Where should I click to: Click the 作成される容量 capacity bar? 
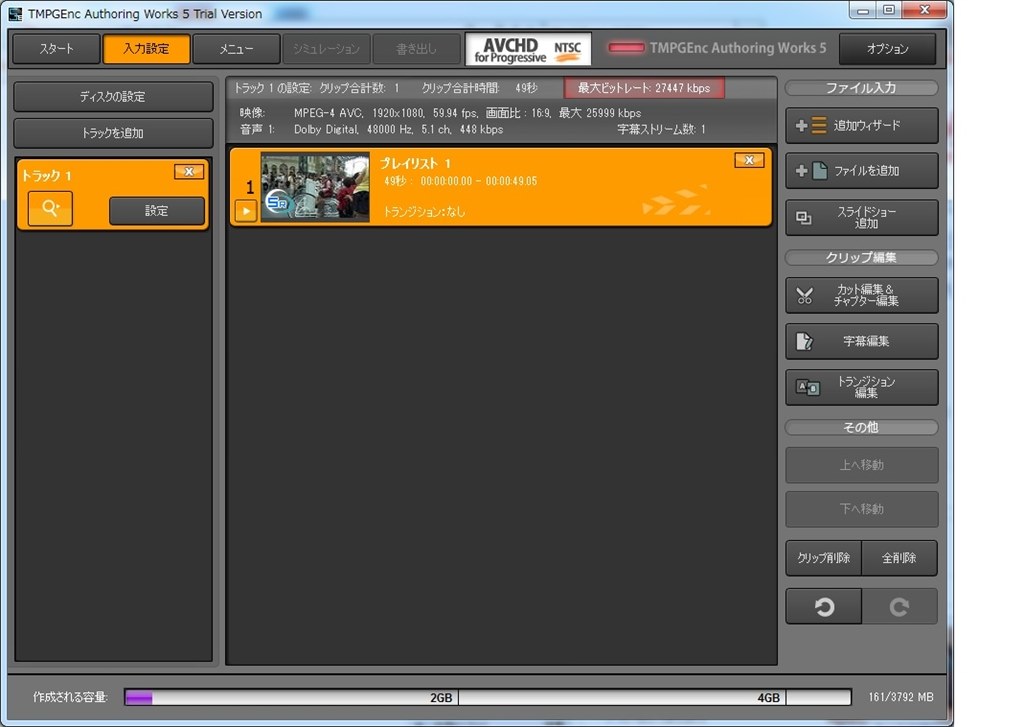pyautogui.click(x=487, y=697)
